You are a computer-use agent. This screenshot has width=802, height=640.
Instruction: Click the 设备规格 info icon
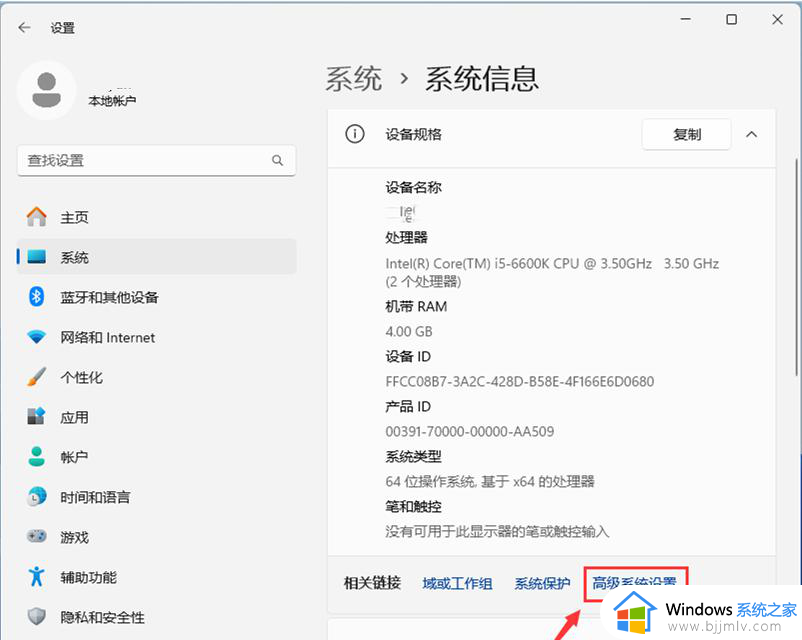[x=355, y=134]
